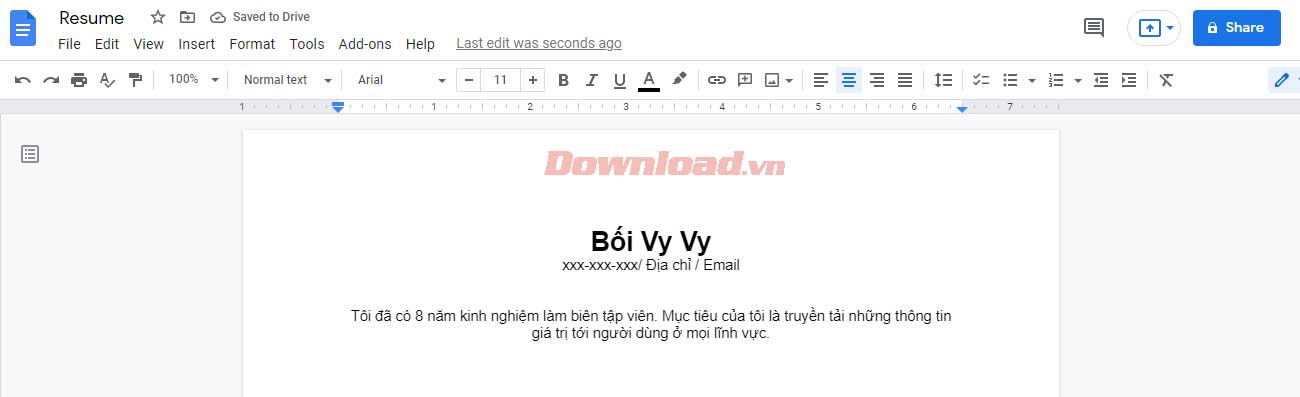
Task: Open the Help menu
Action: (420, 44)
